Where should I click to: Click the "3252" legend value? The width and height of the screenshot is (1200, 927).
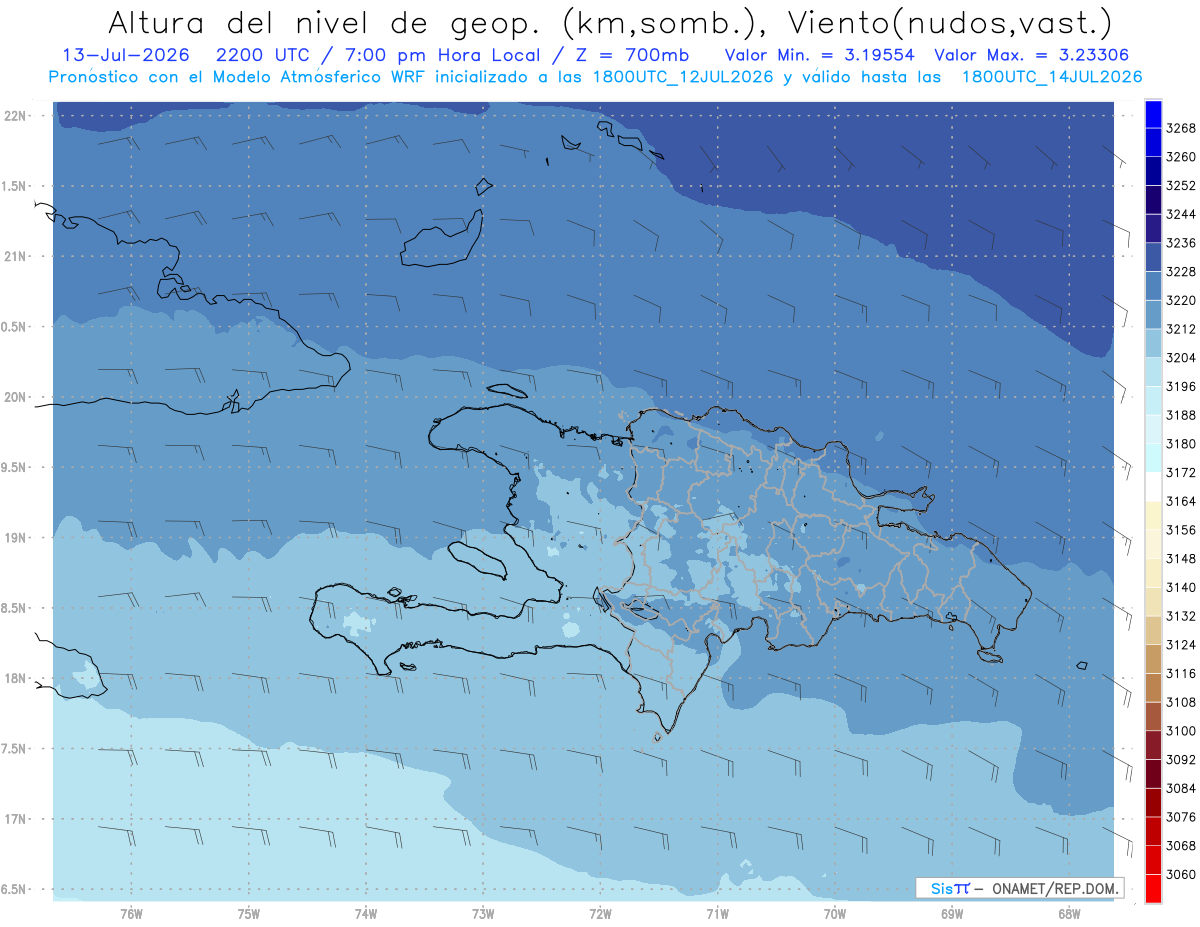coord(1181,185)
